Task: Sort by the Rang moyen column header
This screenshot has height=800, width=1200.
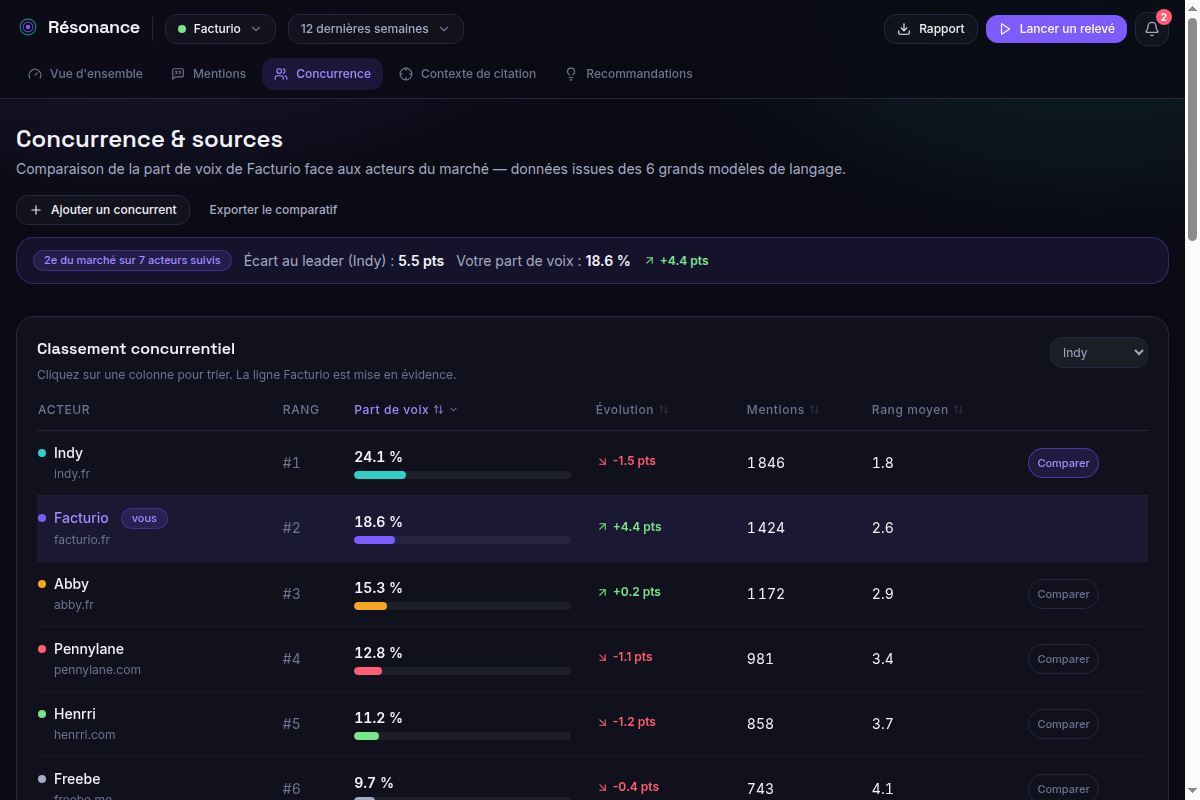Action: [917, 410]
